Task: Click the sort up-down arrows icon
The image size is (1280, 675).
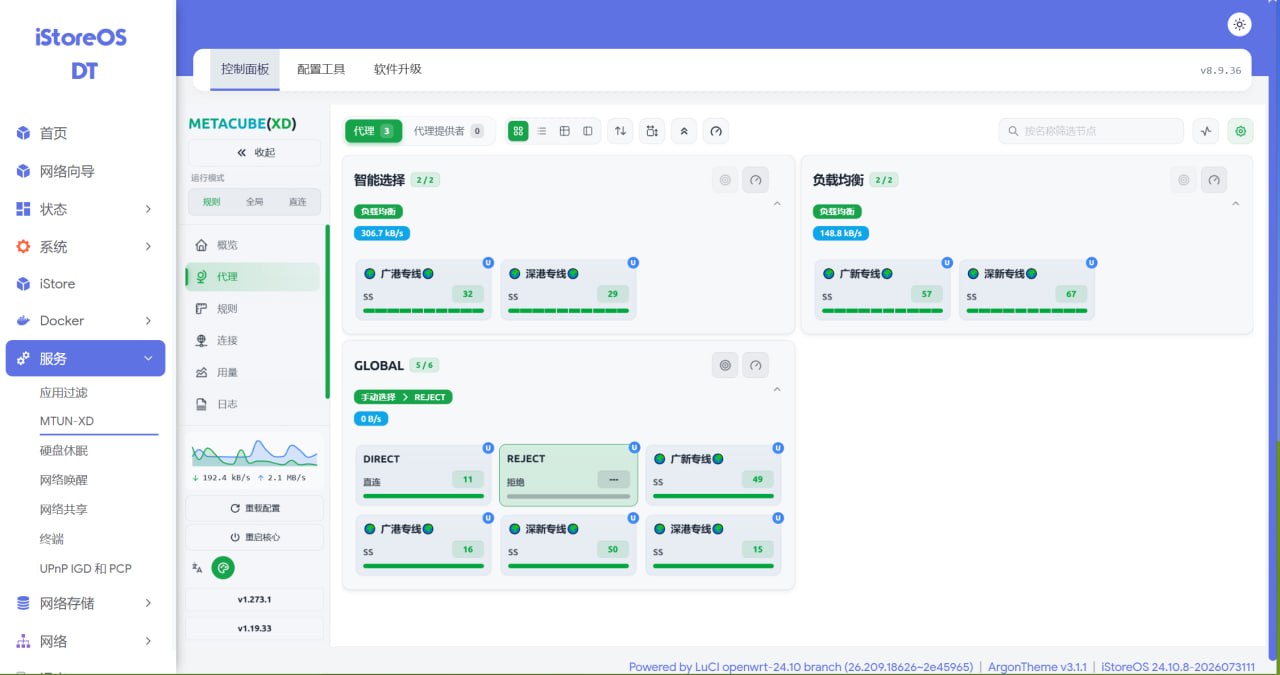Action: [620, 131]
